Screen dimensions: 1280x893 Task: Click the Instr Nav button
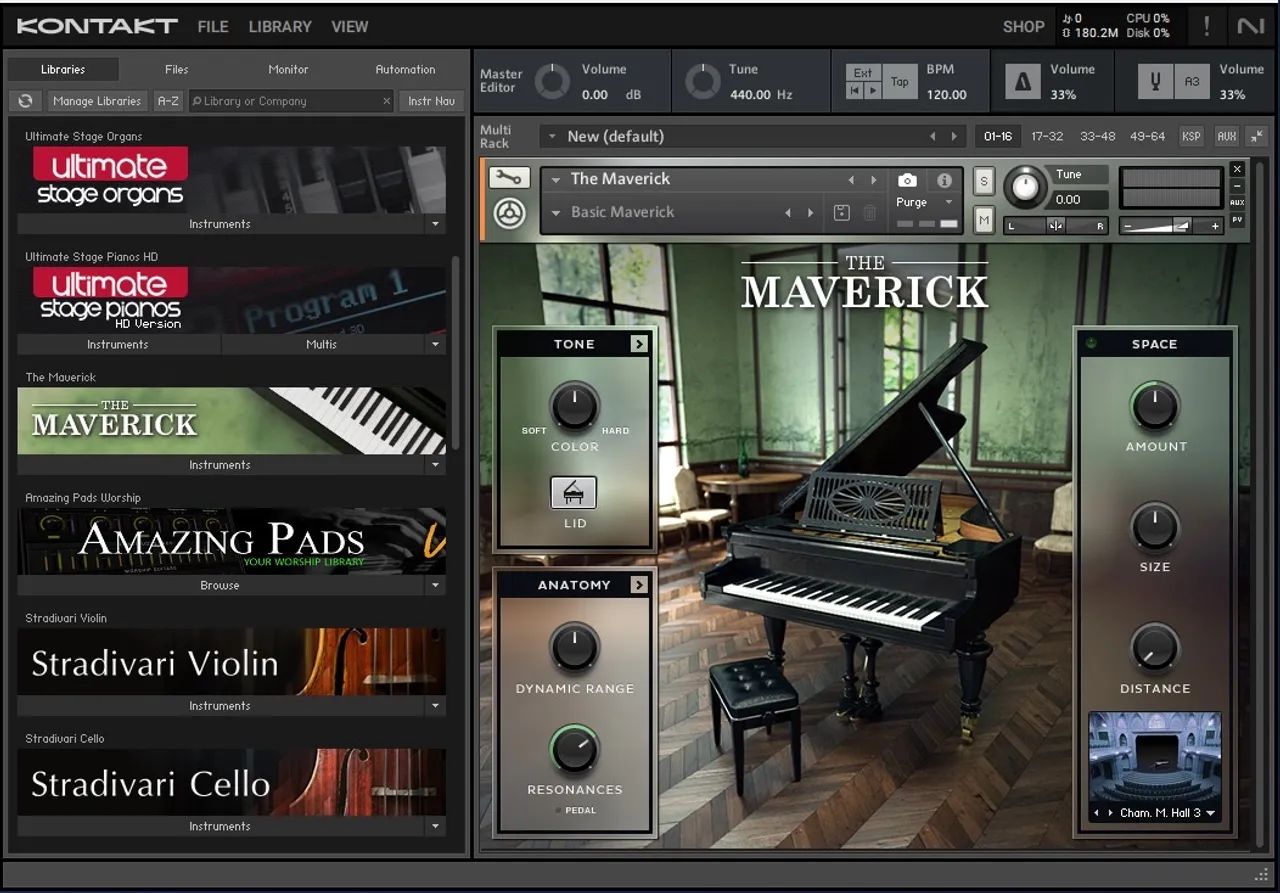(432, 101)
